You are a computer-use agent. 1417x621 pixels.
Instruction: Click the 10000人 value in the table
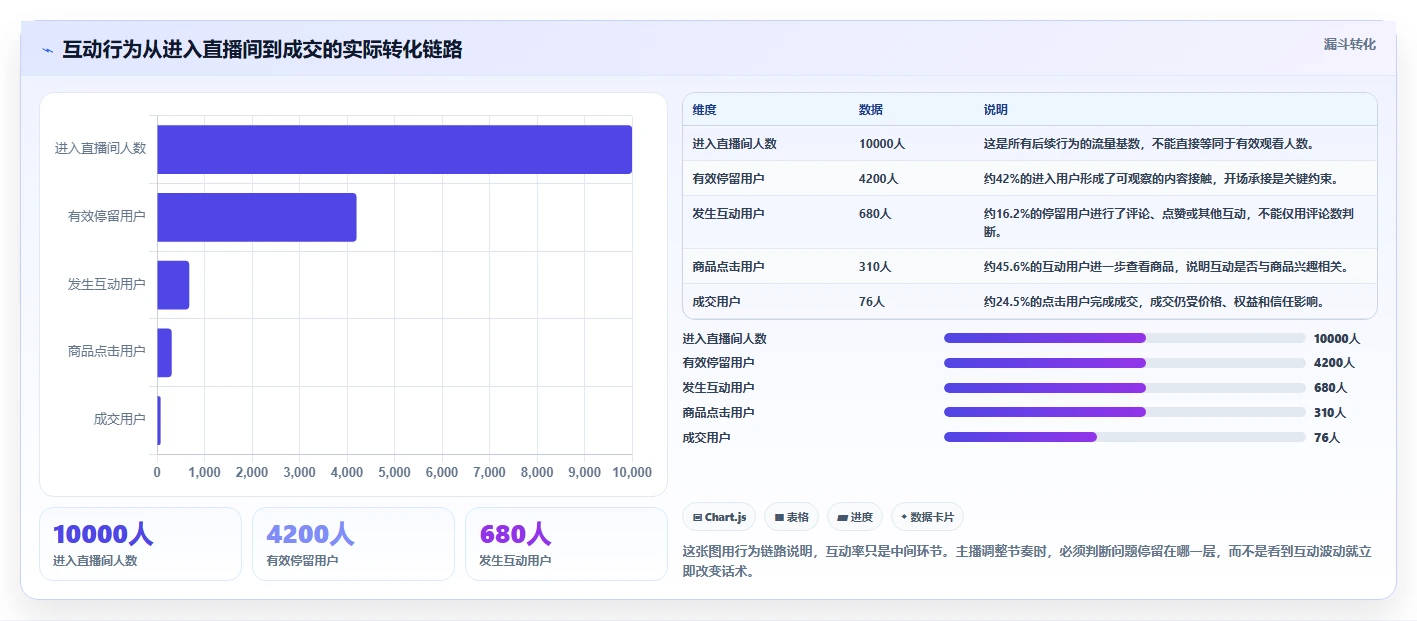click(x=882, y=144)
